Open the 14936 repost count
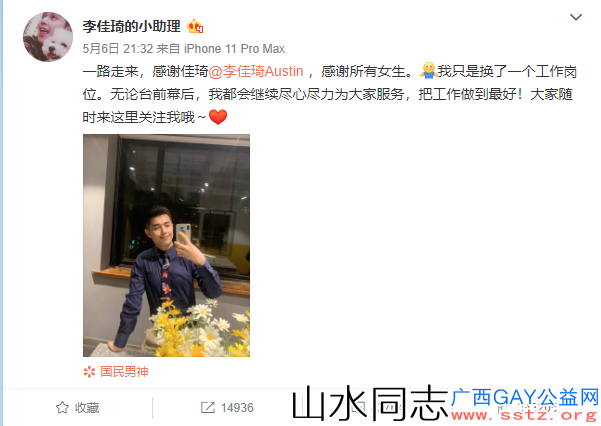The height and width of the screenshot is (426, 601). [237, 408]
